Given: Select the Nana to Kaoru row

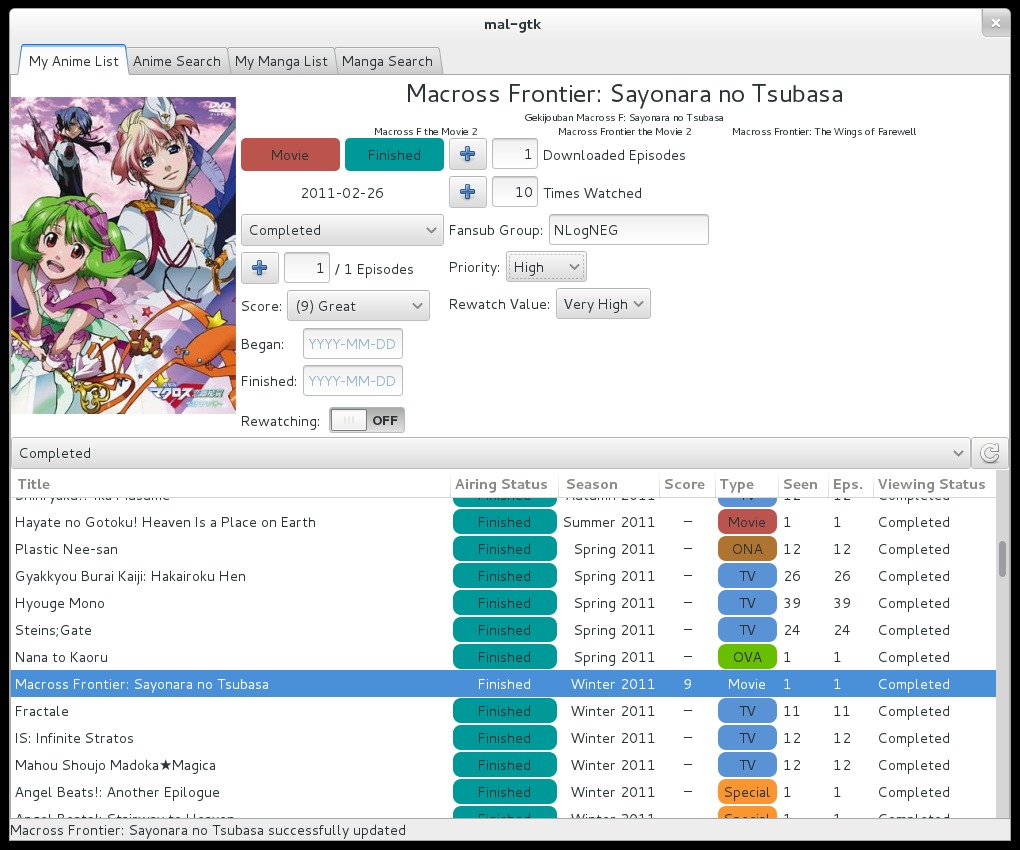Looking at the screenshot, I should pos(503,657).
